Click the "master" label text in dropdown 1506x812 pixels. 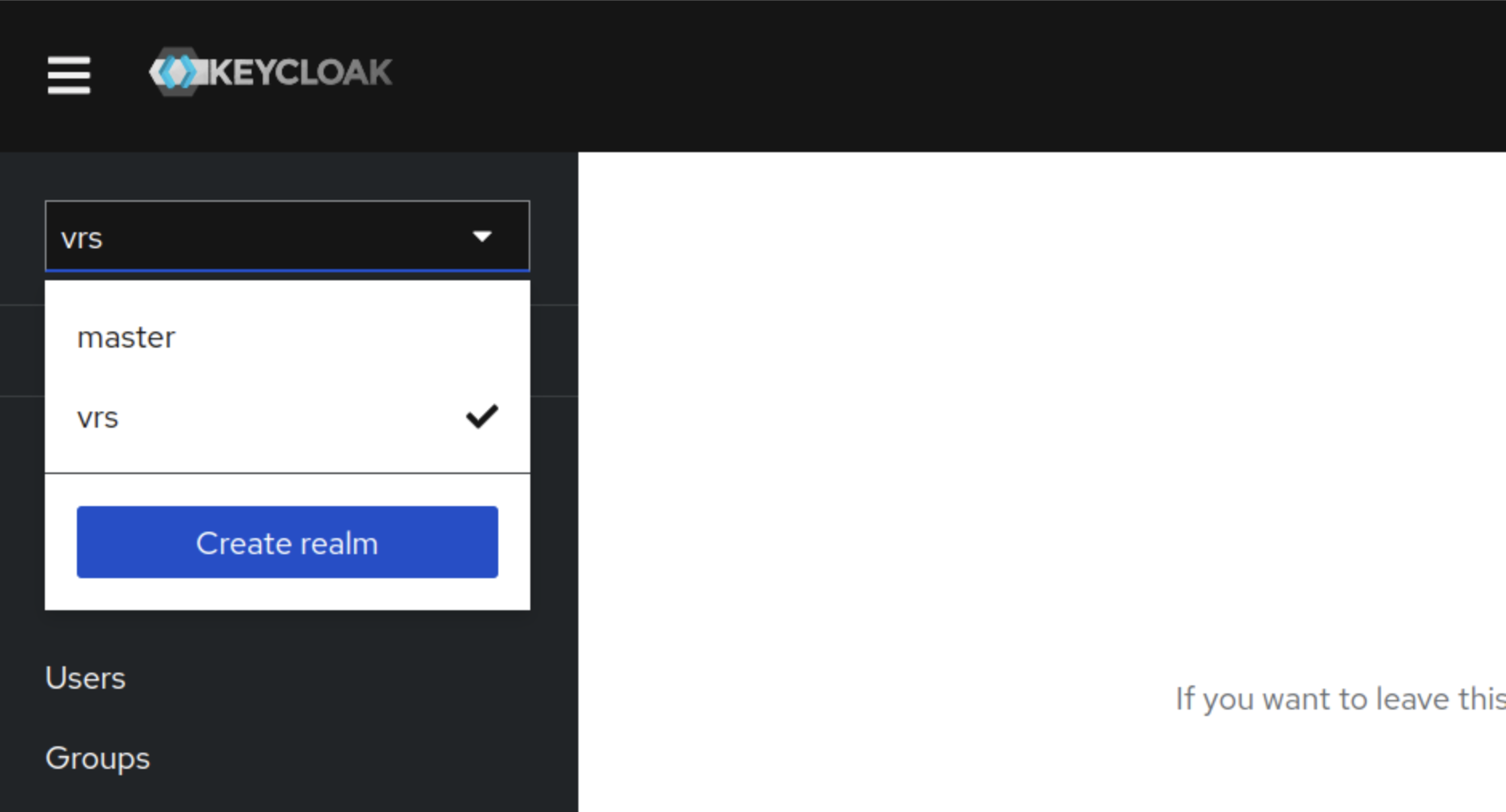(x=126, y=337)
